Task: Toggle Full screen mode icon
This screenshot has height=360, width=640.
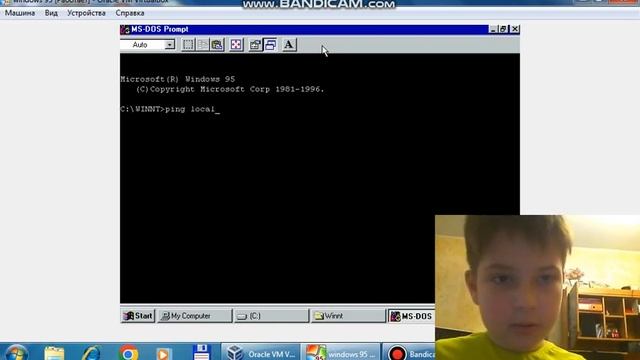Action: pos(236,44)
